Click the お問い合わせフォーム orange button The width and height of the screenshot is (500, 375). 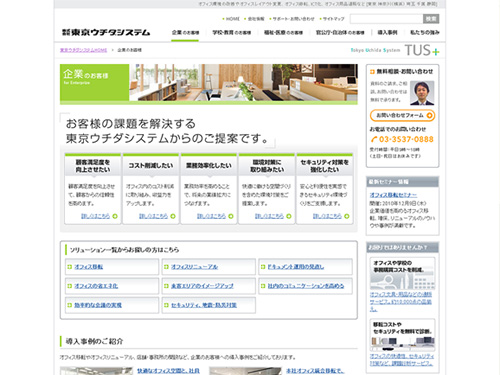[x=402, y=115]
